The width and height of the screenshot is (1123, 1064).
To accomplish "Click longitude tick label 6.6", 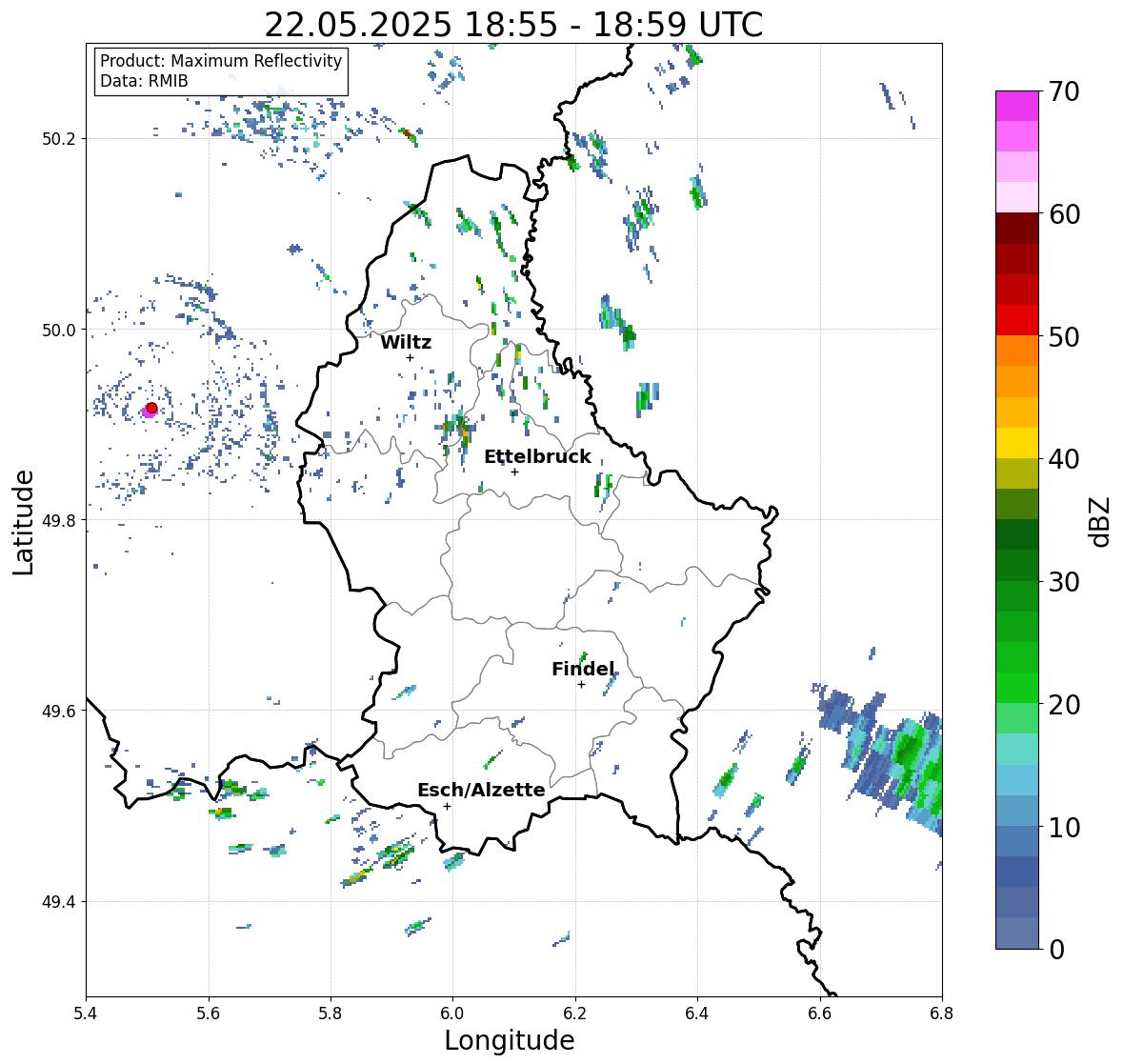I will pos(819,1014).
